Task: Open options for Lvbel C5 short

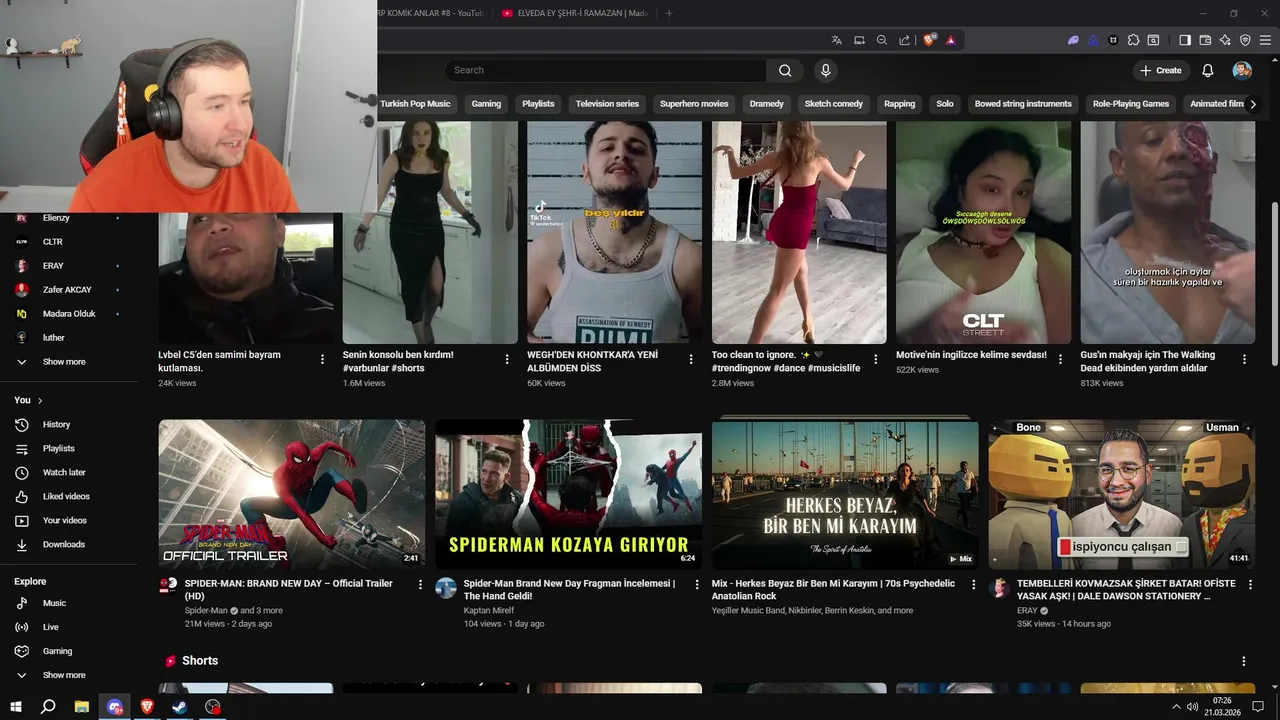Action: click(322, 359)
